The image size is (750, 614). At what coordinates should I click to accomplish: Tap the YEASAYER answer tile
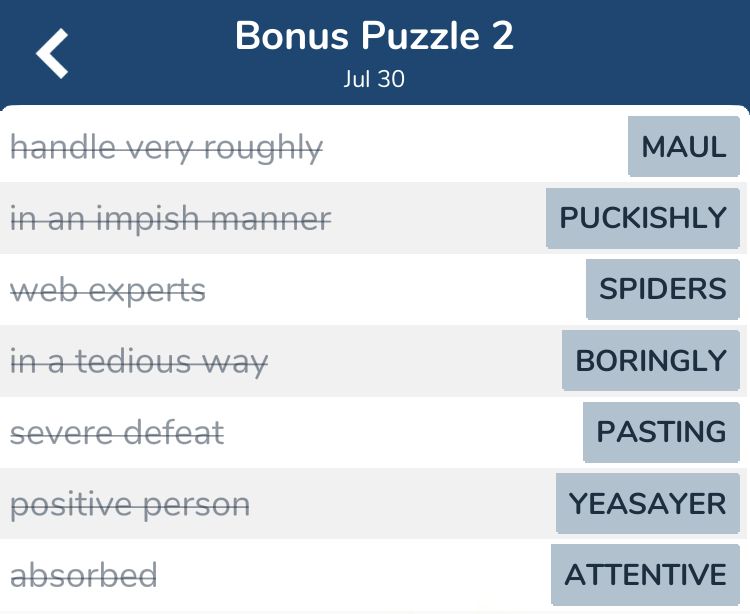[x=648, y=503]
